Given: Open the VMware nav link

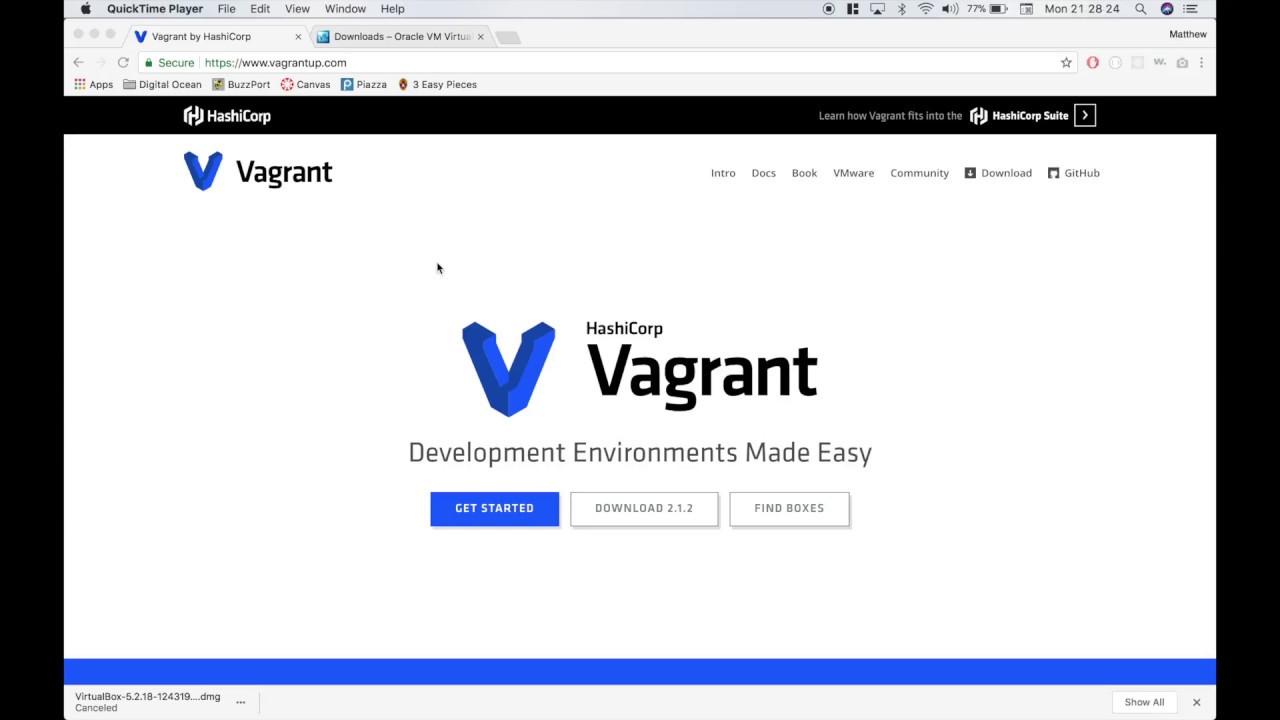Looking at the screenshot, I should pos(853,173).
